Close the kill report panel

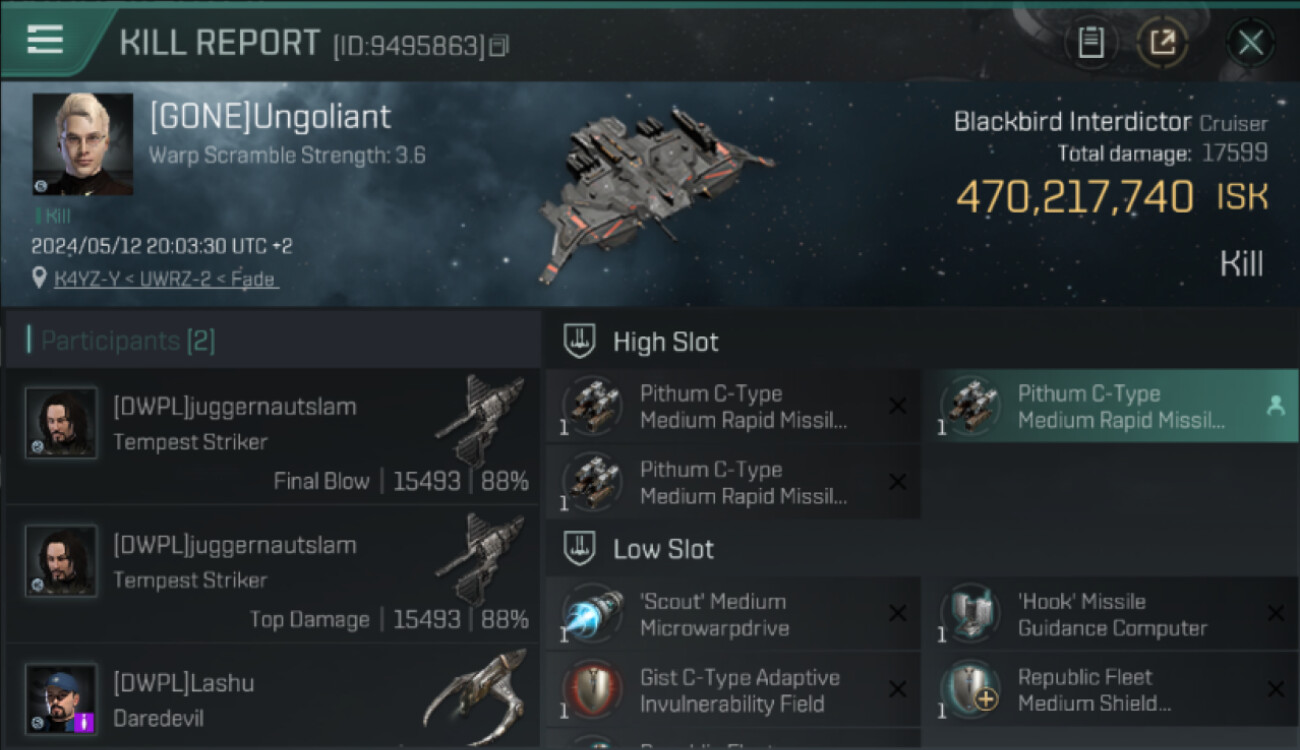(x=1250, y=43)
